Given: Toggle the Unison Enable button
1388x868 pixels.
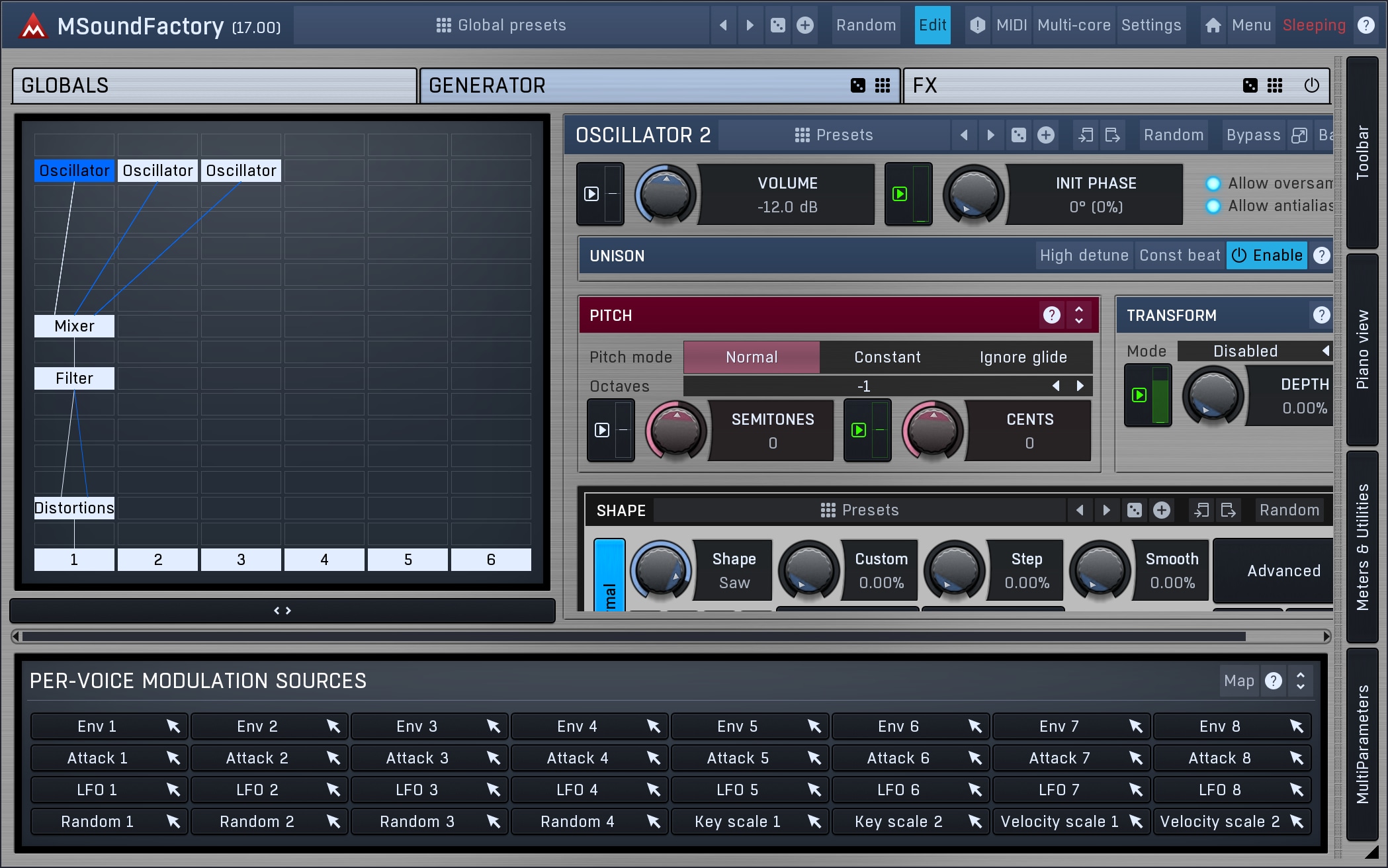Looking at the screenshot, I should (x=1266, y=255).
